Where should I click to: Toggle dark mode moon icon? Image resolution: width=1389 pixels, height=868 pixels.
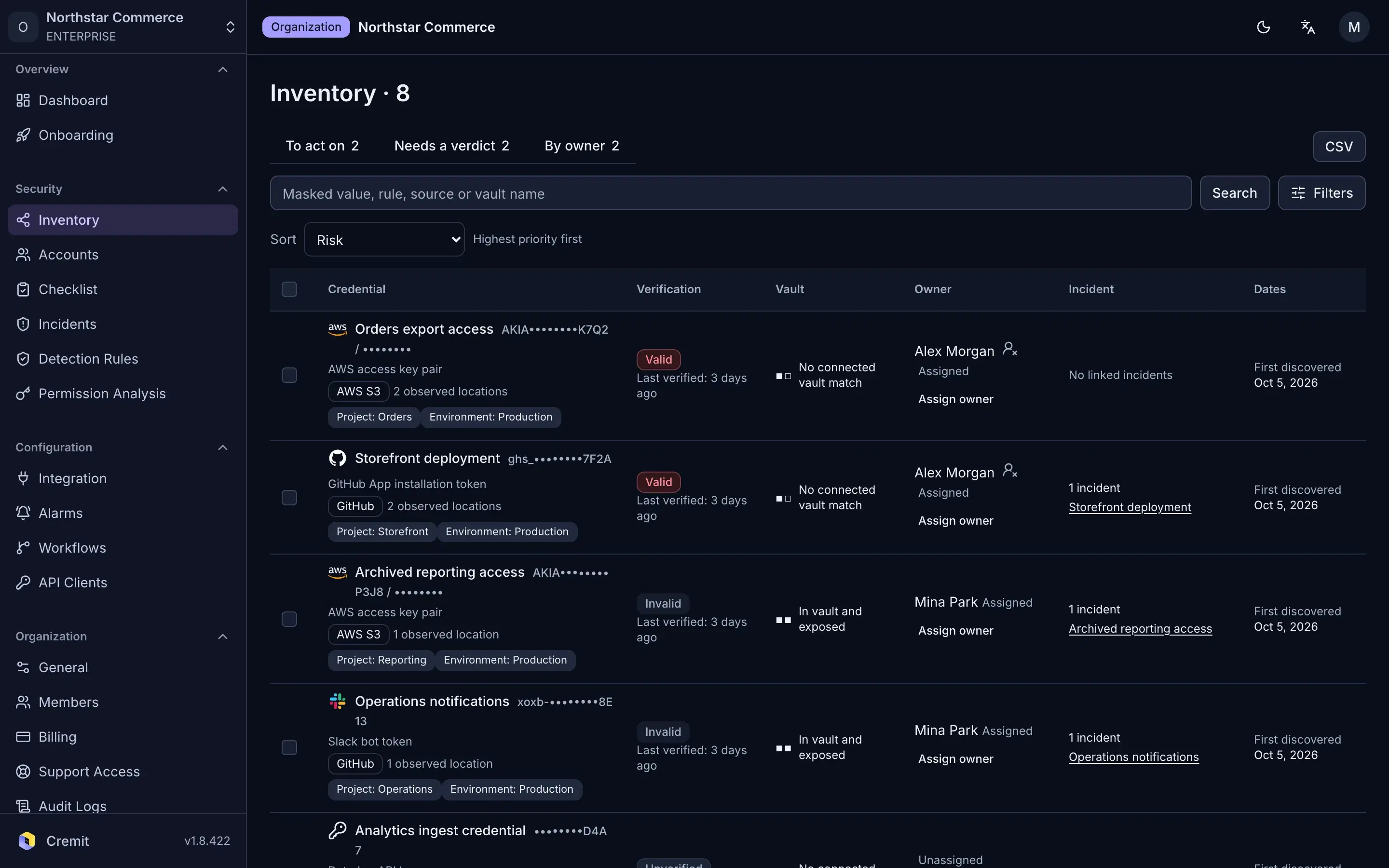click(1263, 27)
